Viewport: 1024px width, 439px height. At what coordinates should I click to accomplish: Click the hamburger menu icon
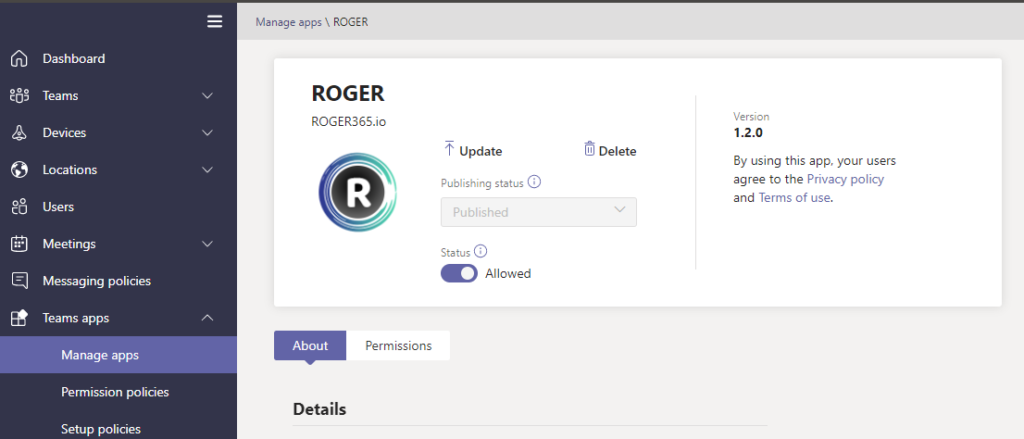point(214,21)
